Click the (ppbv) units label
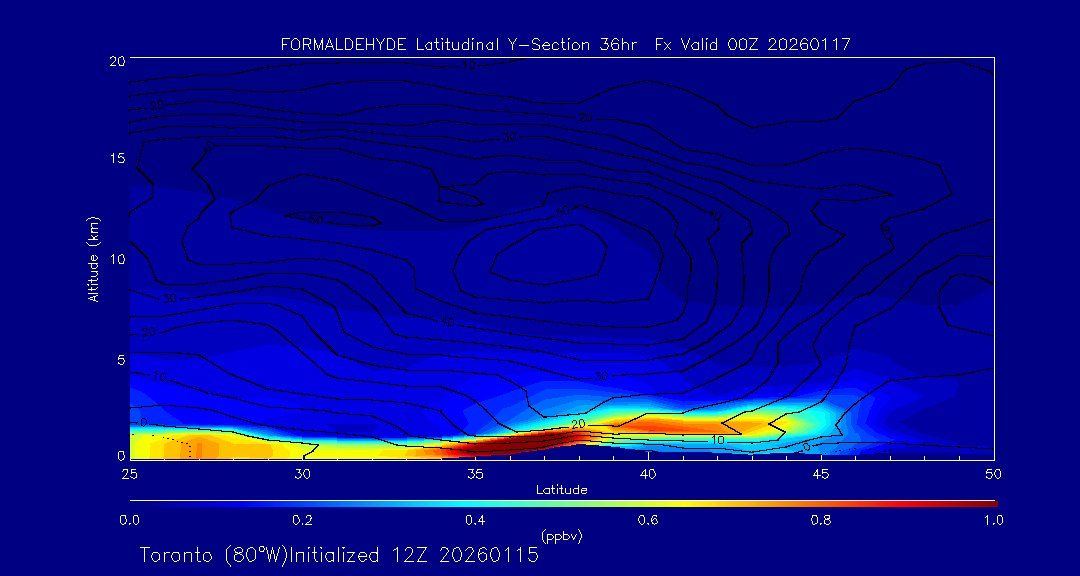 (x=561, y=536)
